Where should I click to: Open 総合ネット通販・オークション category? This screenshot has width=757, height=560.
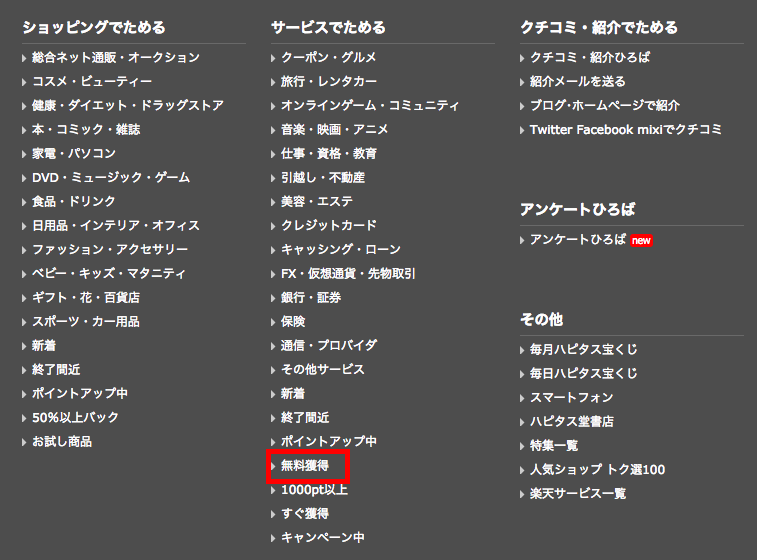(x=116, y=57)
